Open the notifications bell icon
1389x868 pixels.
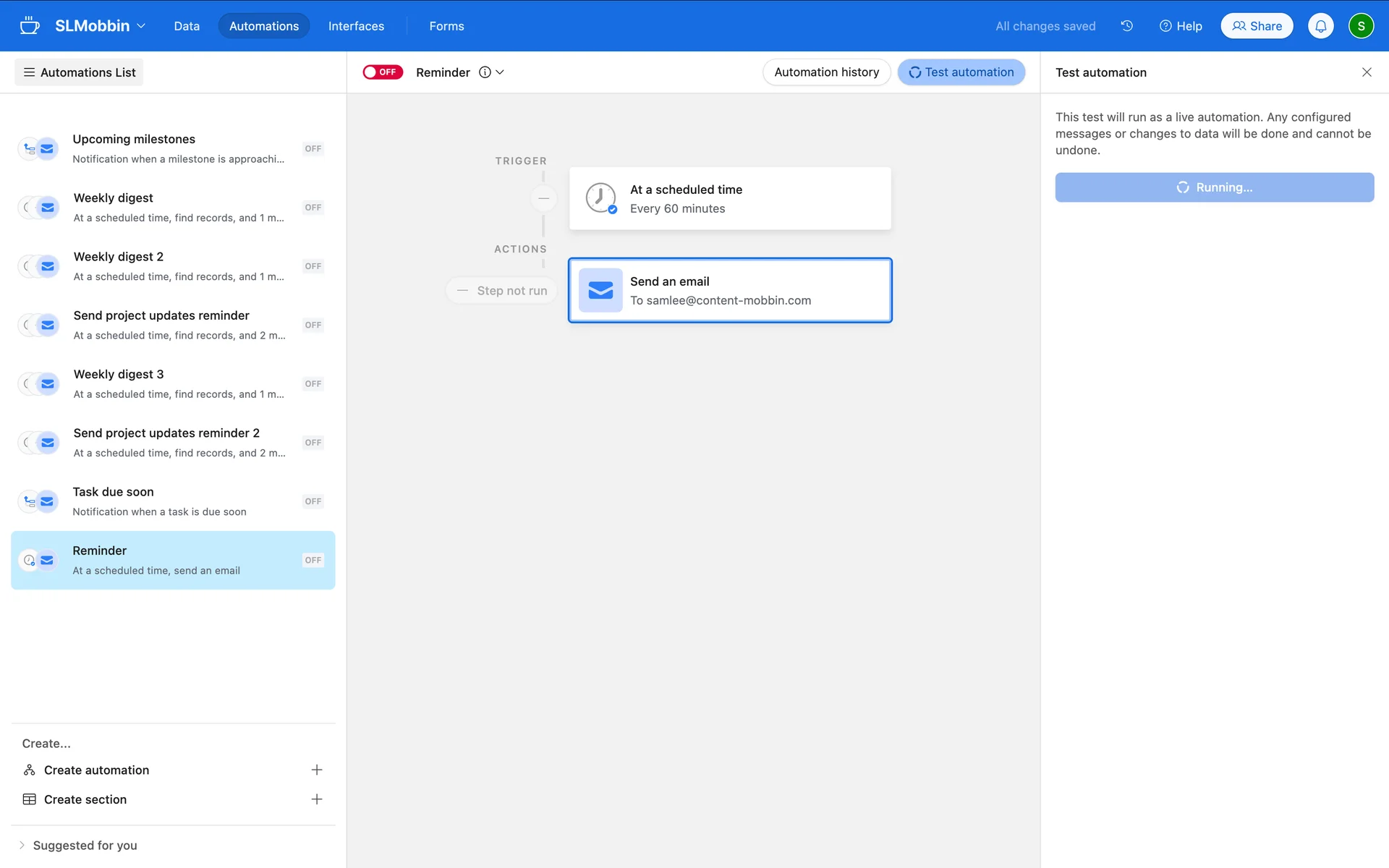[1320, 26]
